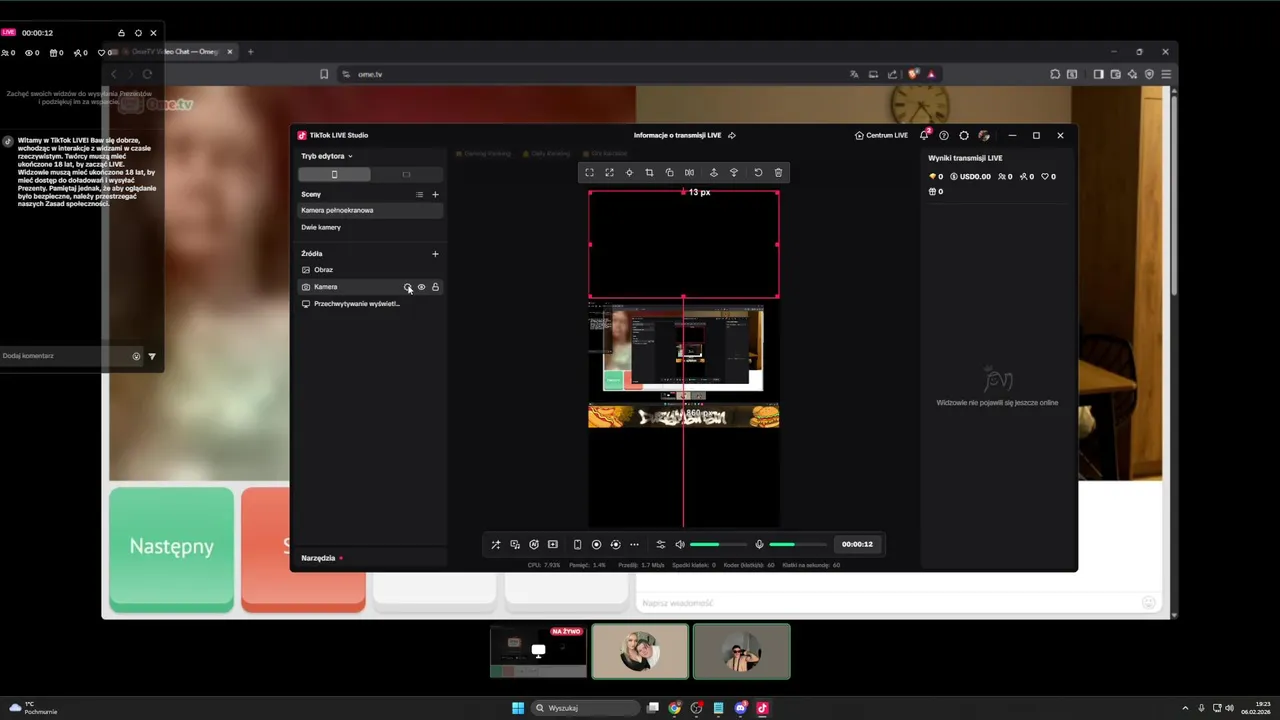Move the source layer down
Image resolution: width=1280 pixels, height=720 pixels.
[x=734, y=173]
